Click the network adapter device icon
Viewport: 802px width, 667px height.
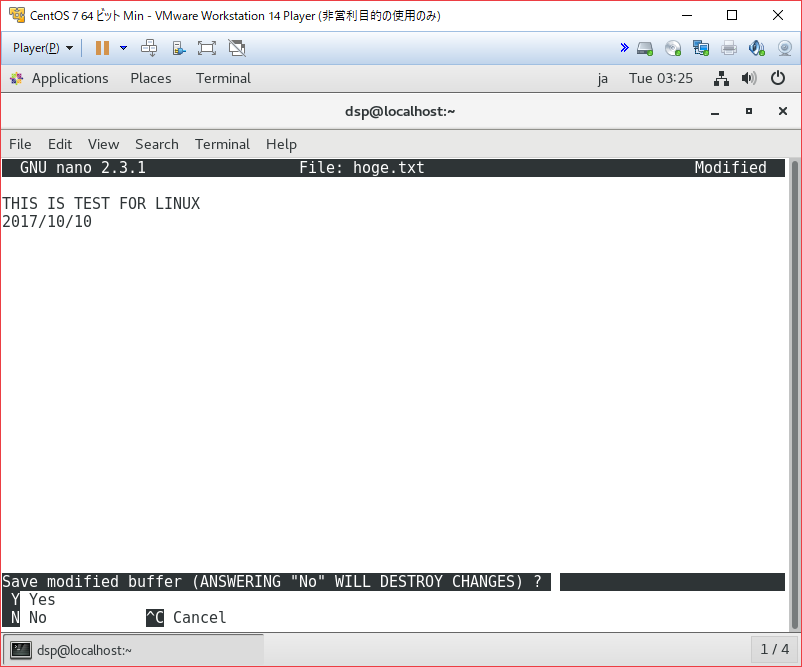point(701,49)
